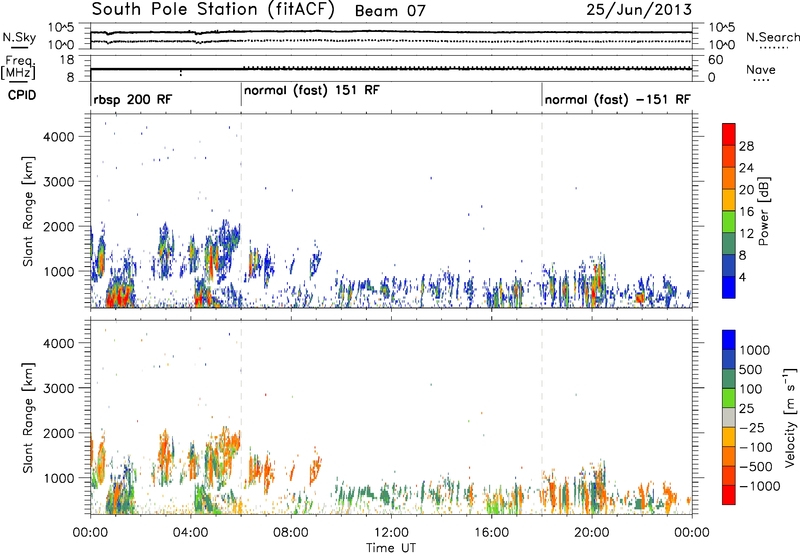Screen dimensions: 800x554
Task: Click the 'Velocity [m s⁻¹]' colorbar title
Action: coord(790,417)
